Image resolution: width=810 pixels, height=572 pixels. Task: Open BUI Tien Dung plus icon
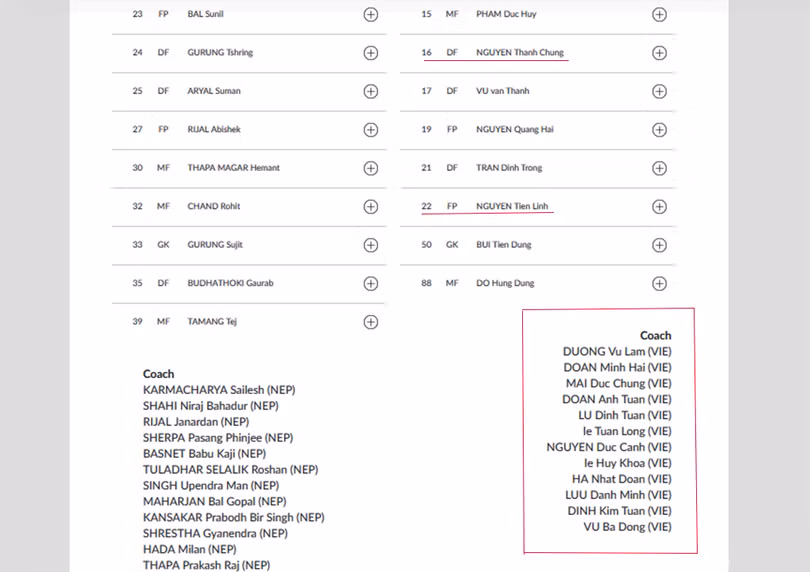659,245
